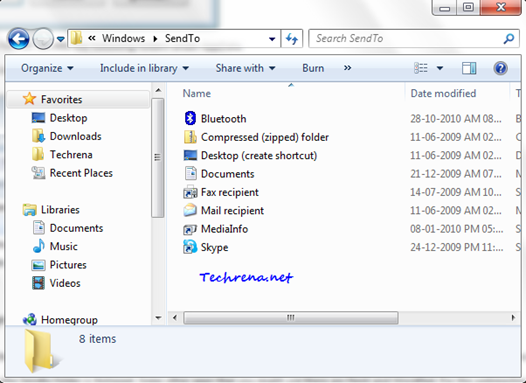The width and height of the screenshot is (526, 383).
Task: Click the Skype shortcut icon
Action: [190, 247]
